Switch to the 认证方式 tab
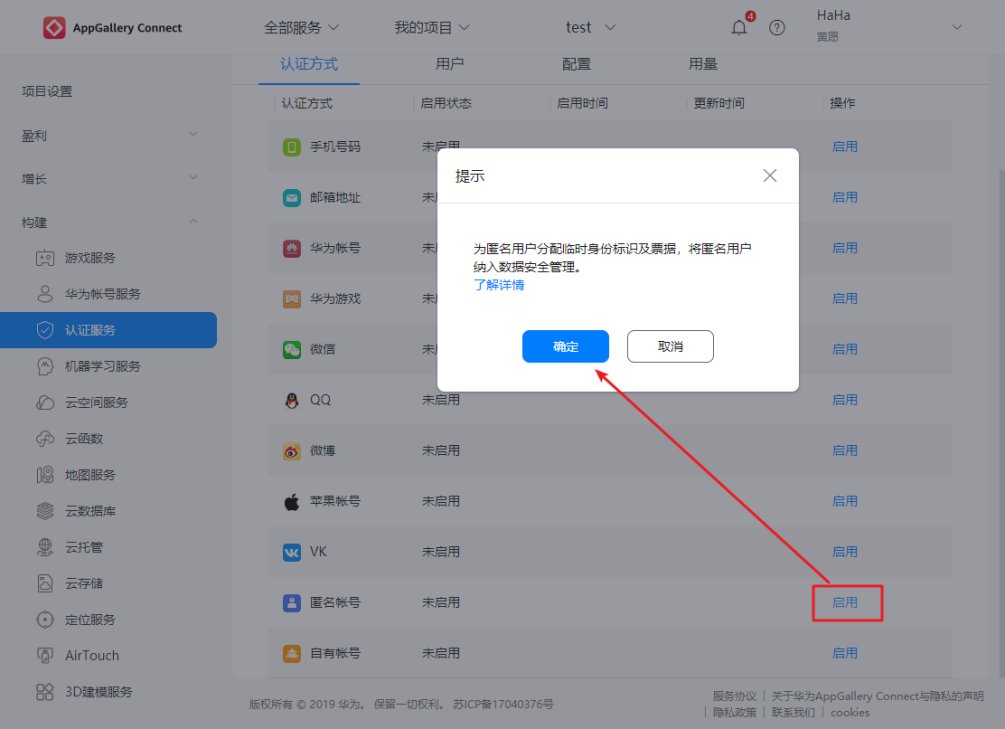Image resolution: width=1005 pixels, height=729 pixels. click(309, 64)
